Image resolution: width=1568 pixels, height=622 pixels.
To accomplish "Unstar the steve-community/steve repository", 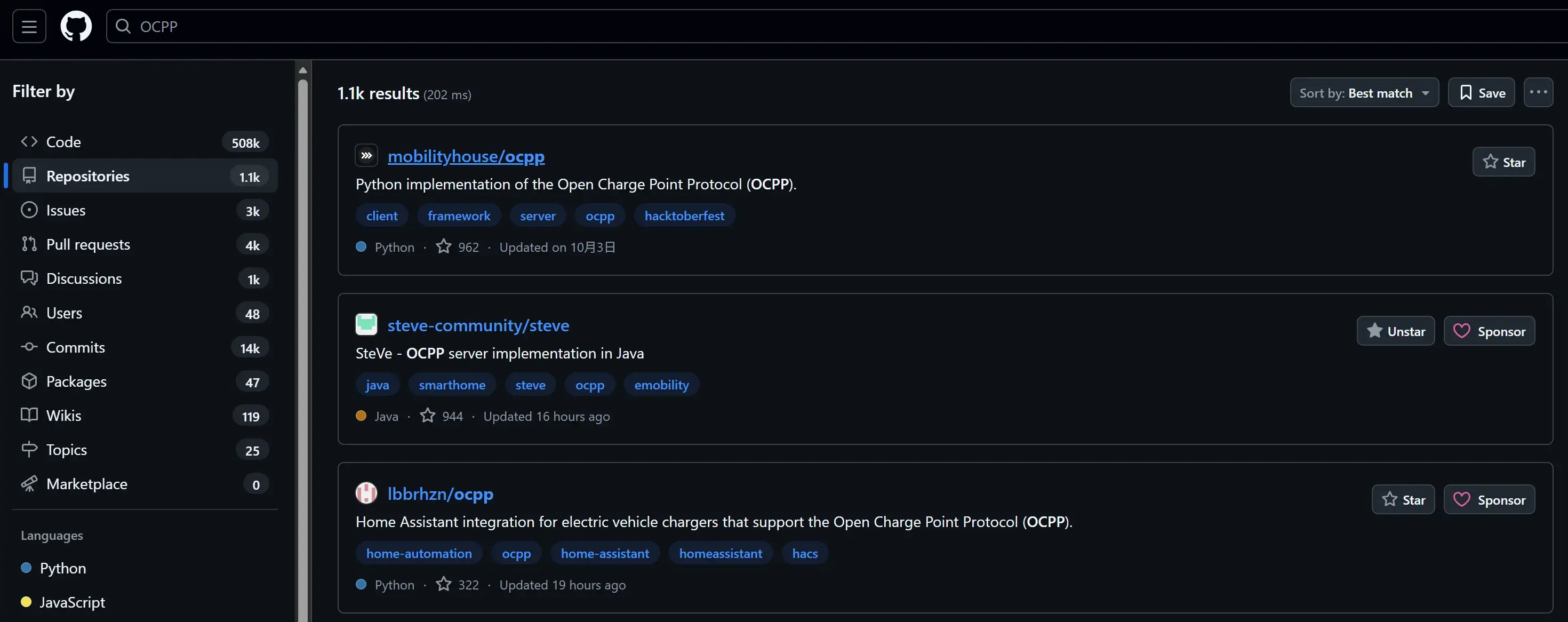I will 1395,331.
